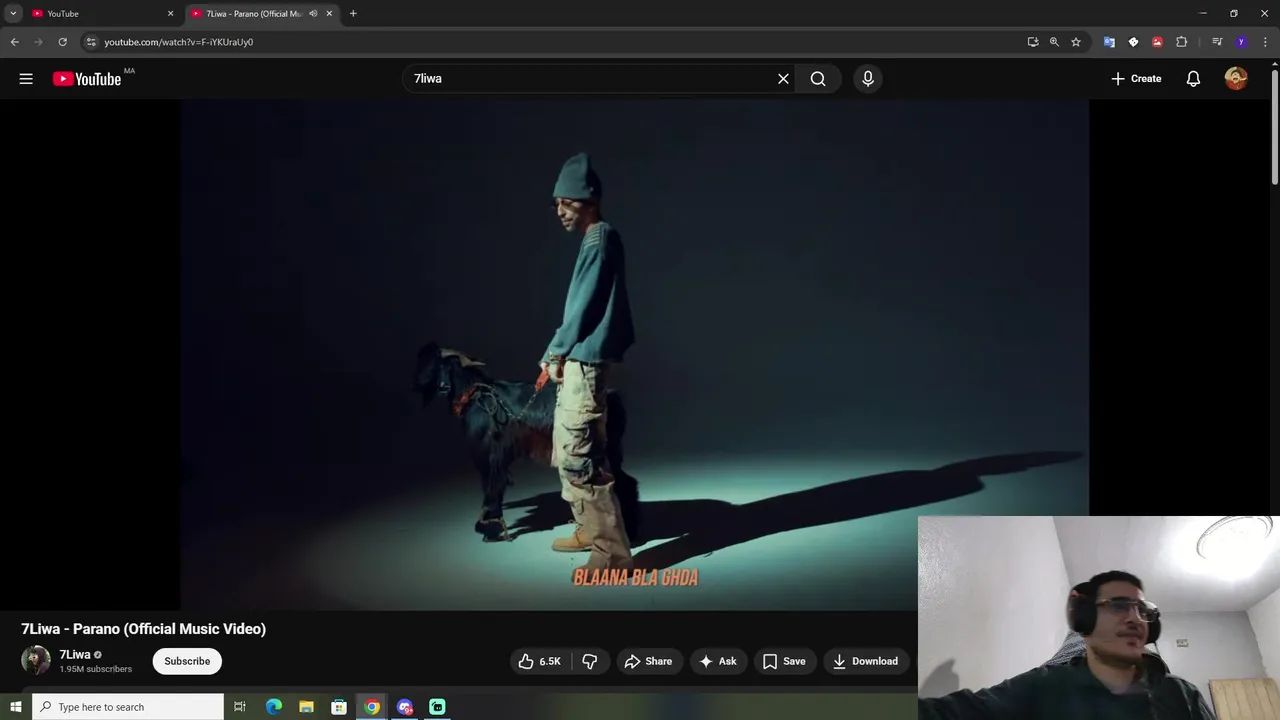Viewport: 1280px width, 720px height.
Task: Open Microsoft Store from the taskbar
Action: (339, 707)
